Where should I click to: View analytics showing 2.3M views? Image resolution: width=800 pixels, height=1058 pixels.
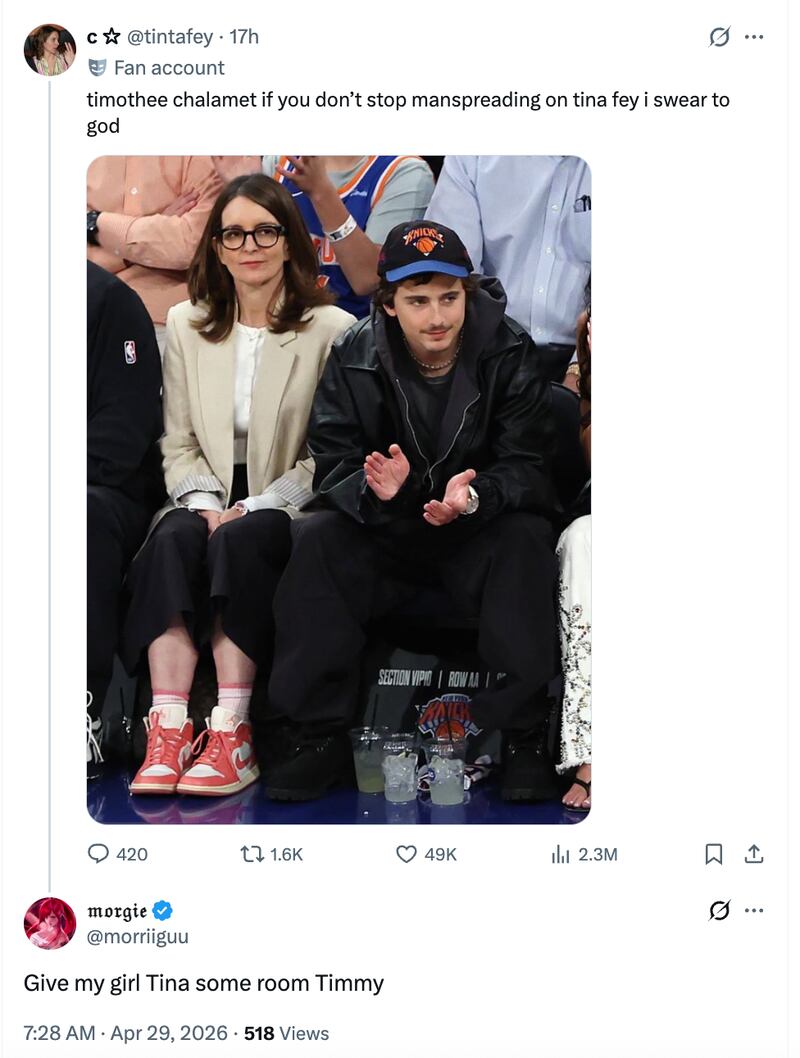click(560, 854)
